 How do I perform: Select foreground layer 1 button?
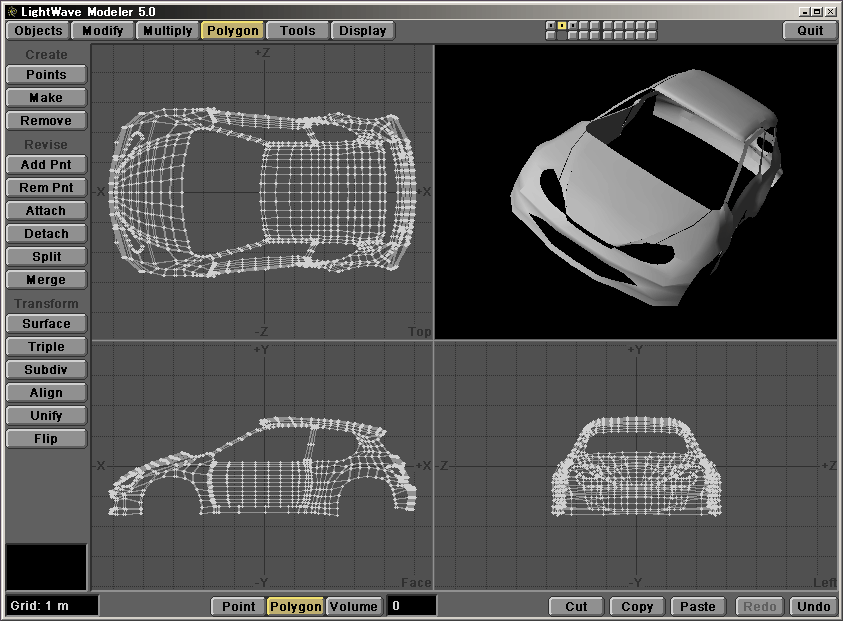(x=551, y=25)
